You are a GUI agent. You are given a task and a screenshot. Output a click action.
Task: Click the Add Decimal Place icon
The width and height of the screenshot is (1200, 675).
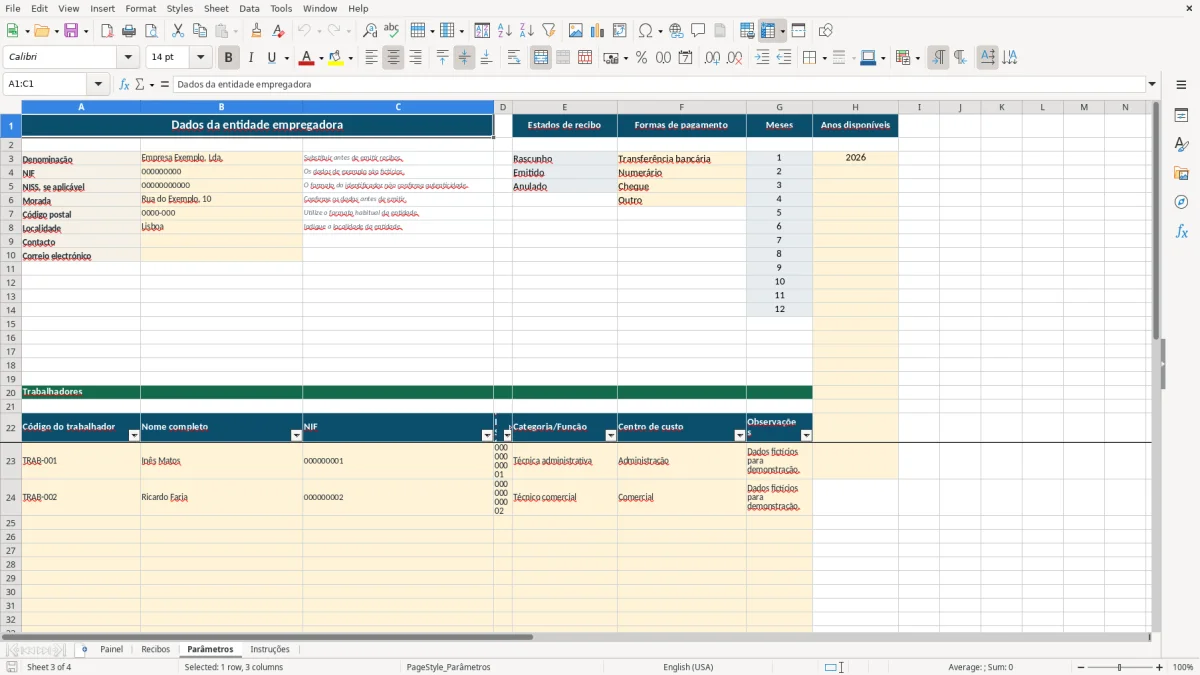[x=713, y=58]
